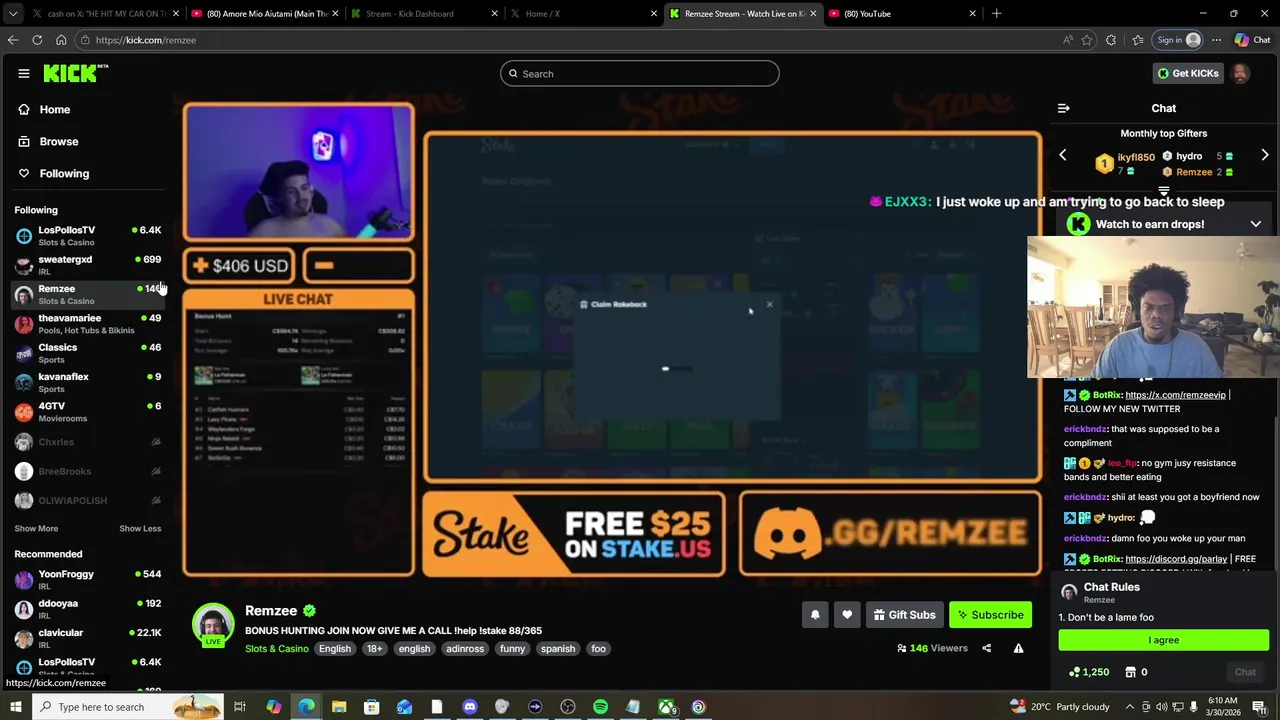Open the 4GTV channel
This screenshot has width=1280, height=720.
pyautogui.click(x=88, y=411)
